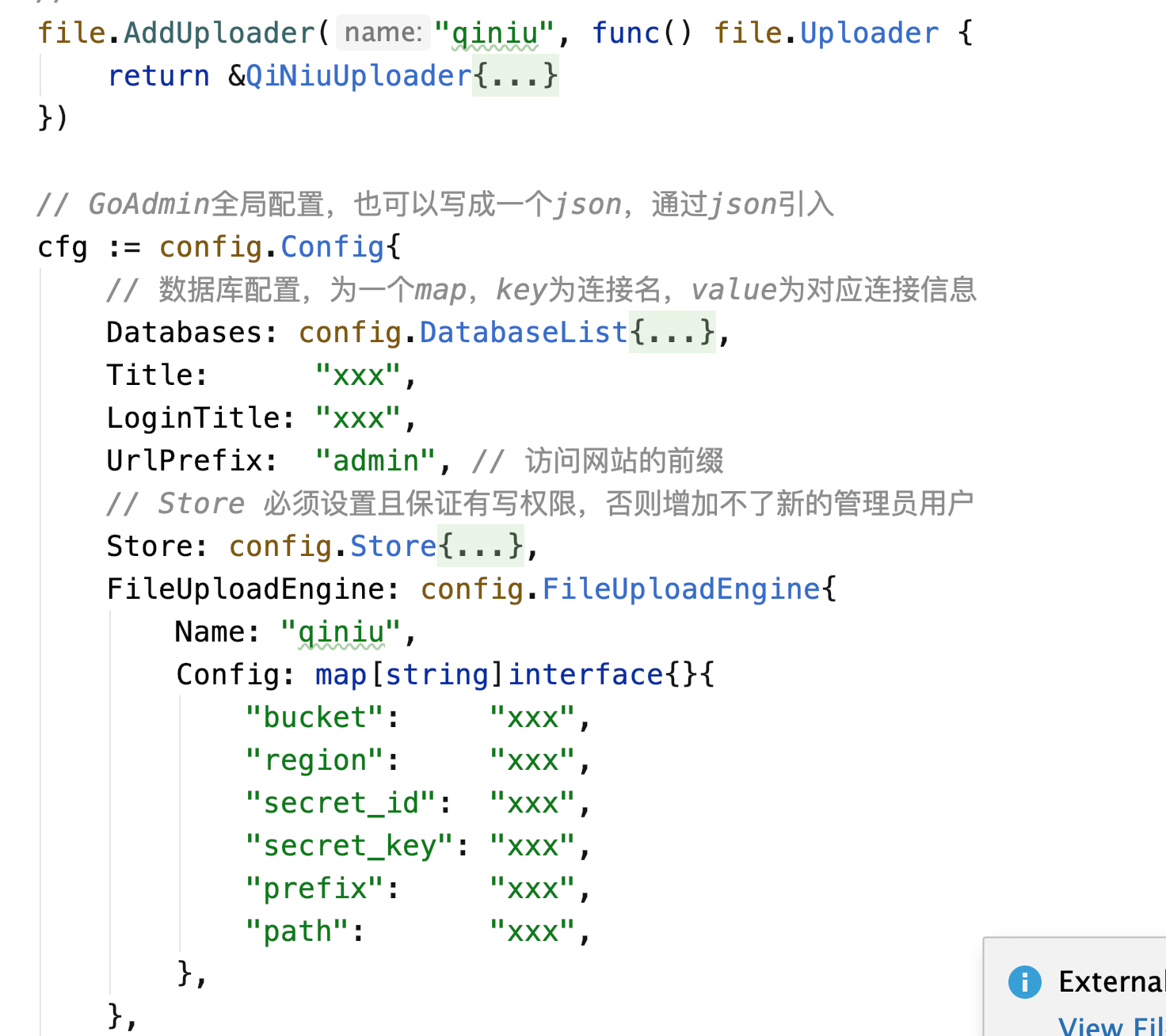Open the View Files link in the notification
The height and width of the screenshot is (1036, 1166).
pos(1109,1026)
